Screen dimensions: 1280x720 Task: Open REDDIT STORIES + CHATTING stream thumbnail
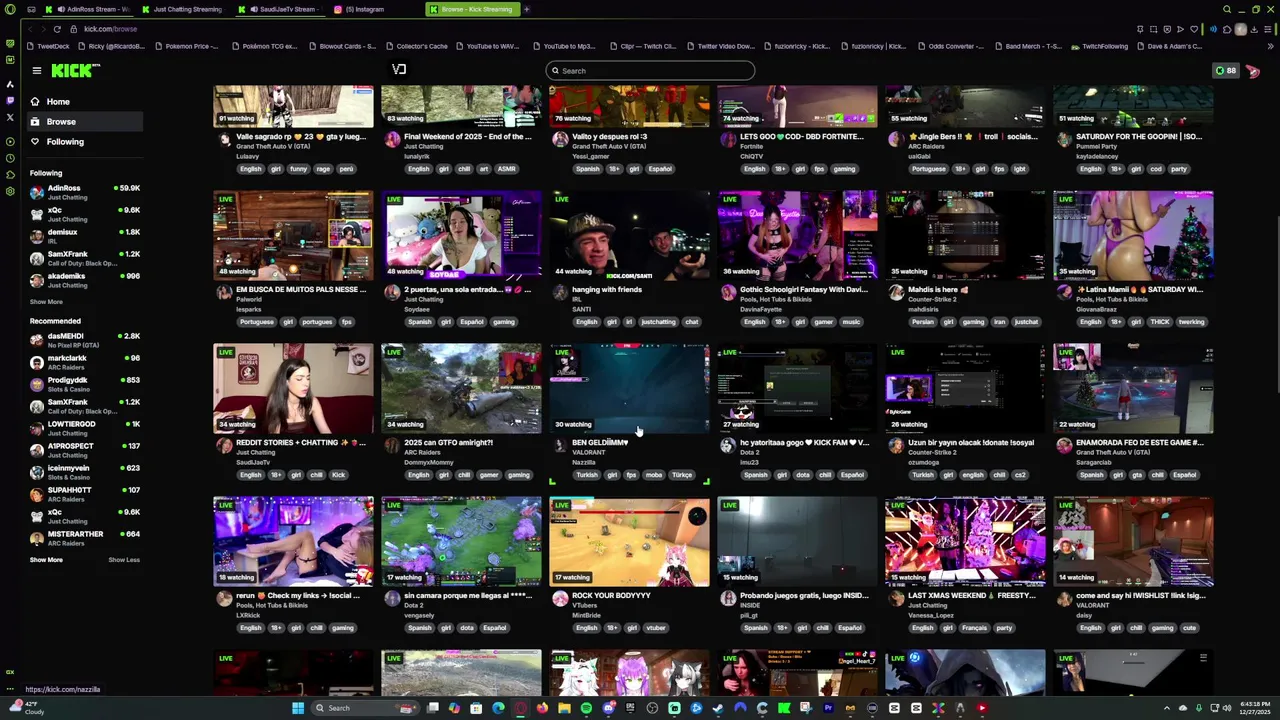(x=293, y=388)
